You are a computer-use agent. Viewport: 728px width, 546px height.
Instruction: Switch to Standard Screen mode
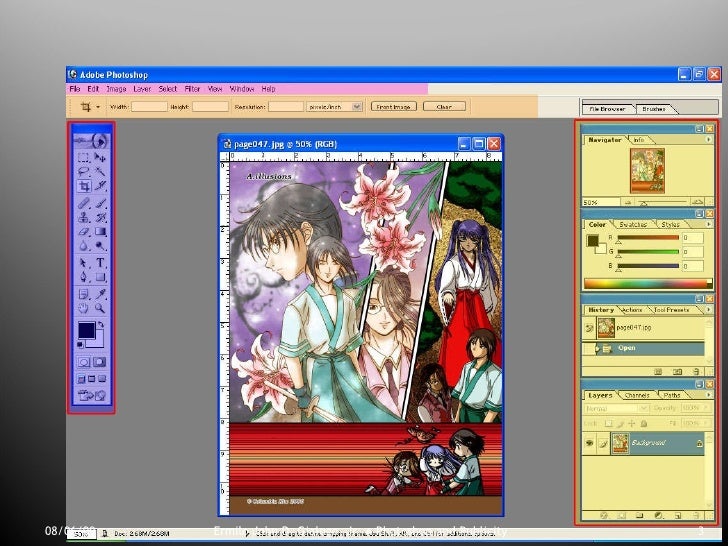(81, 379)
